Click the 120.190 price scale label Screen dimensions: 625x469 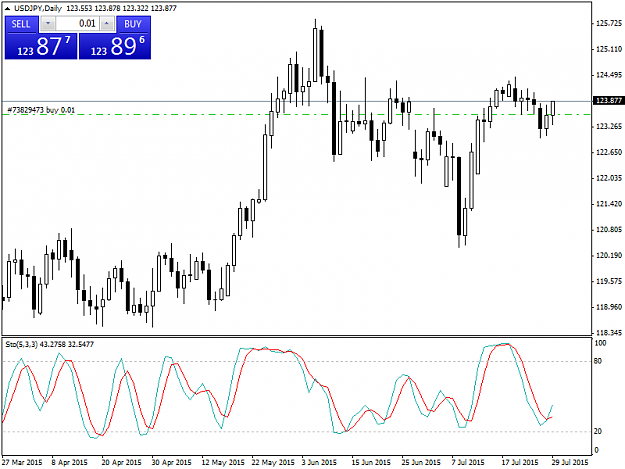[x=609, y=255]
